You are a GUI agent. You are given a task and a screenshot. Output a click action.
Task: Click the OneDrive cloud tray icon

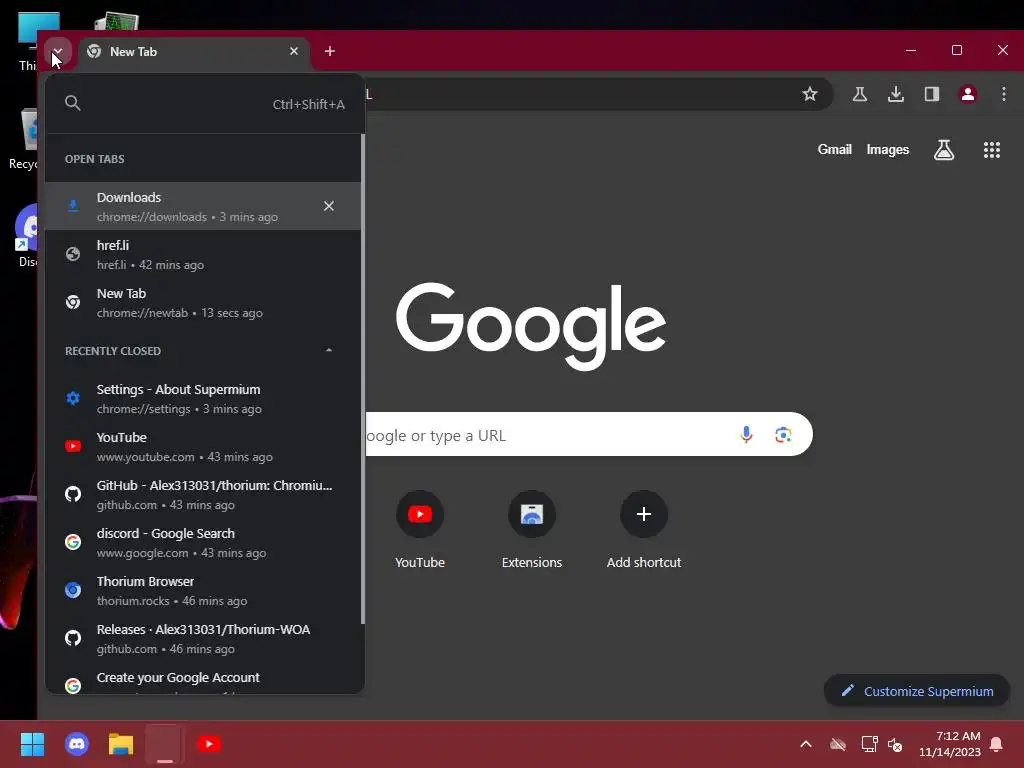click(x=838, y=744)
